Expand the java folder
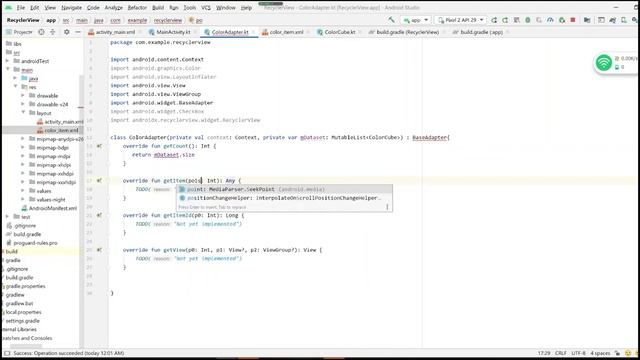640x360 pixels. (x=15, y=78)
